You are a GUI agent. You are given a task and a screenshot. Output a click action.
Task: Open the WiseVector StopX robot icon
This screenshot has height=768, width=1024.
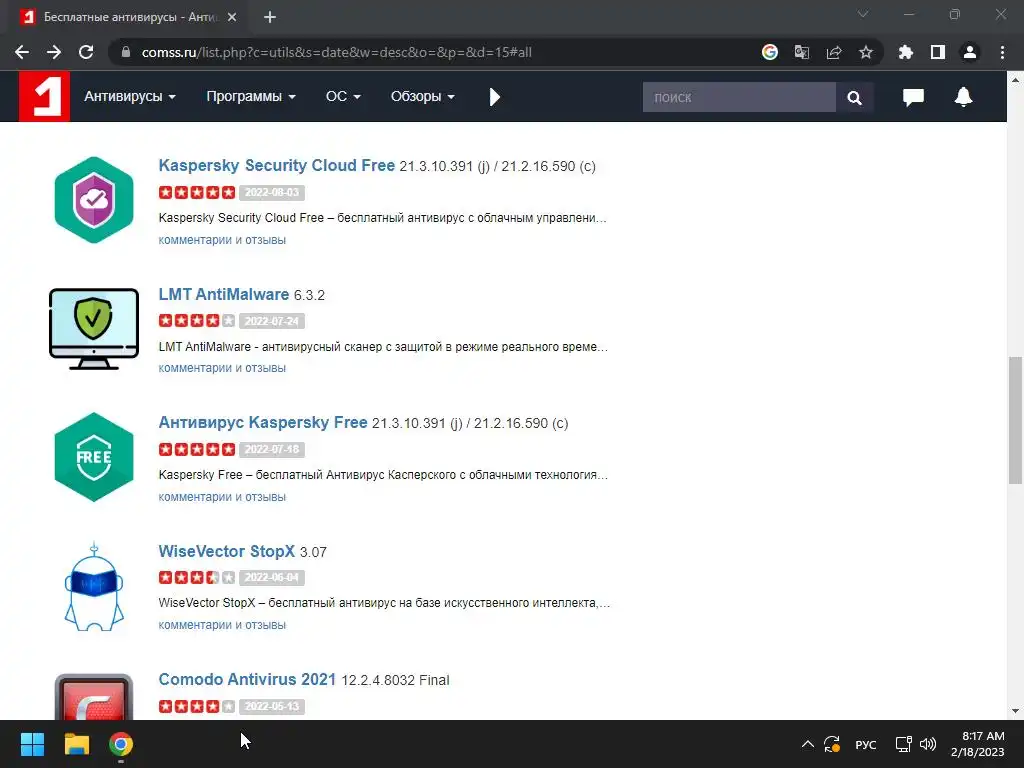(x=94, y=586)
